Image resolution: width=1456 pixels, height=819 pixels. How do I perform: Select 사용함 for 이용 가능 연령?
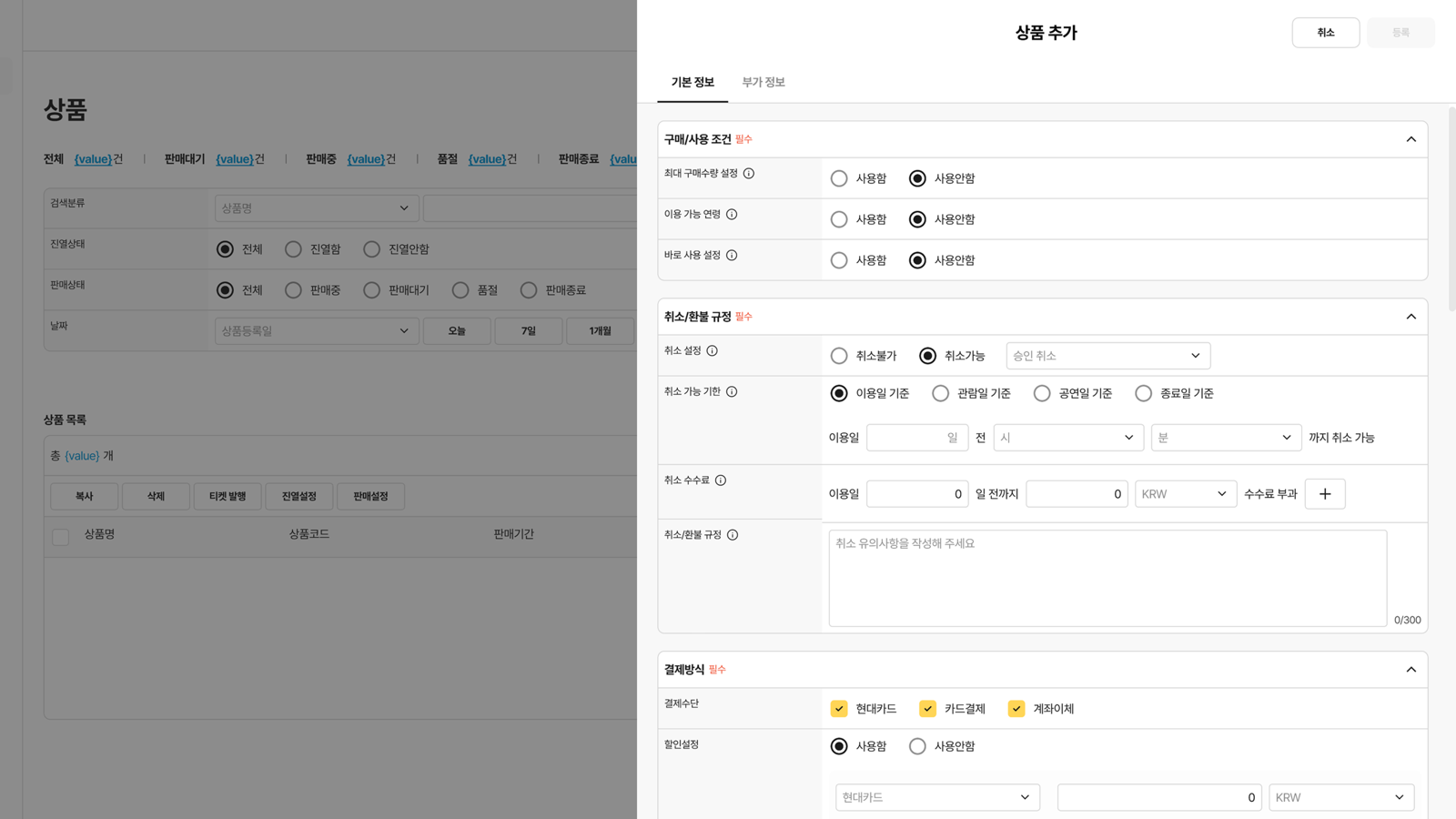click(839, 219)
